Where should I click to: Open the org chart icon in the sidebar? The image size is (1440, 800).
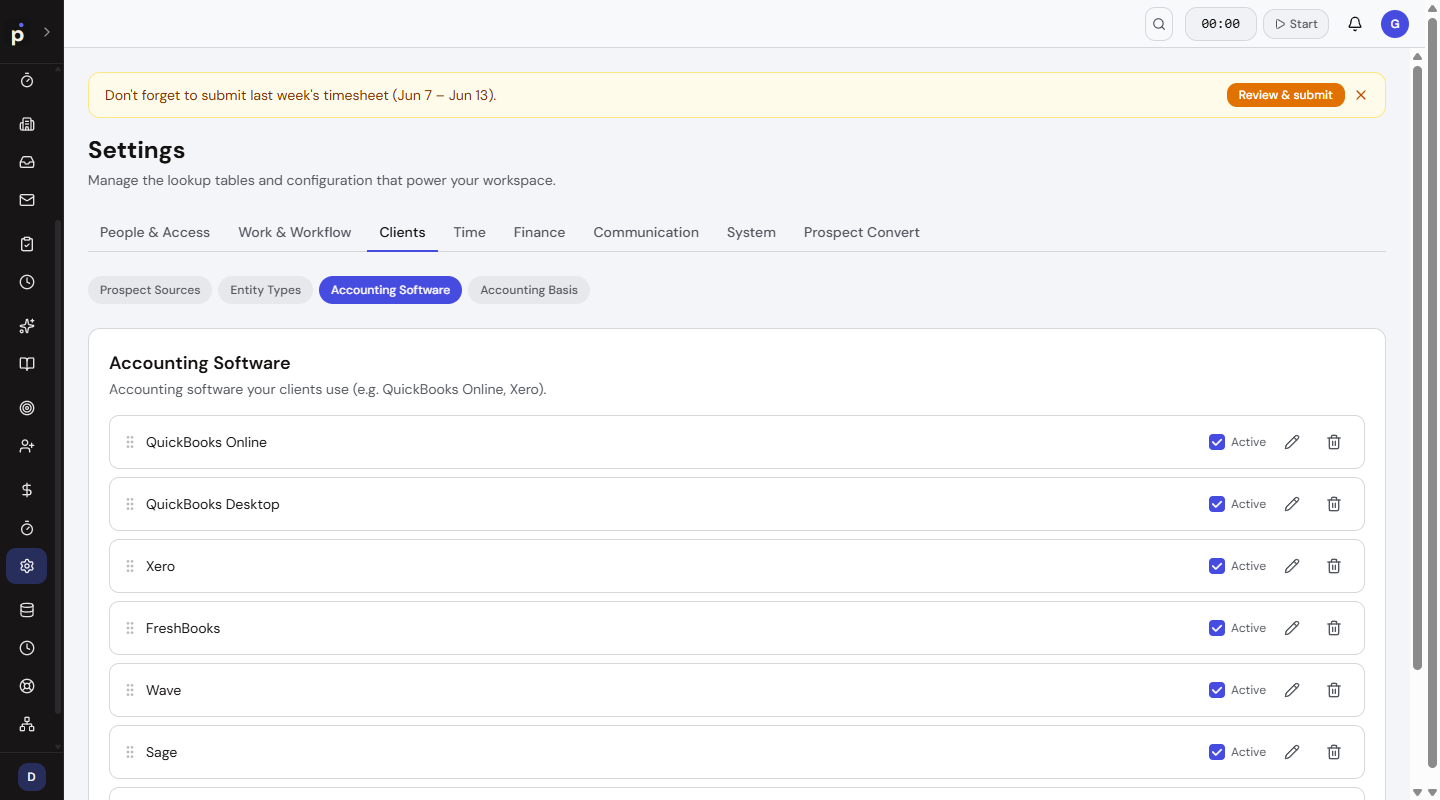pyautogui.click(x=27, y=724)
